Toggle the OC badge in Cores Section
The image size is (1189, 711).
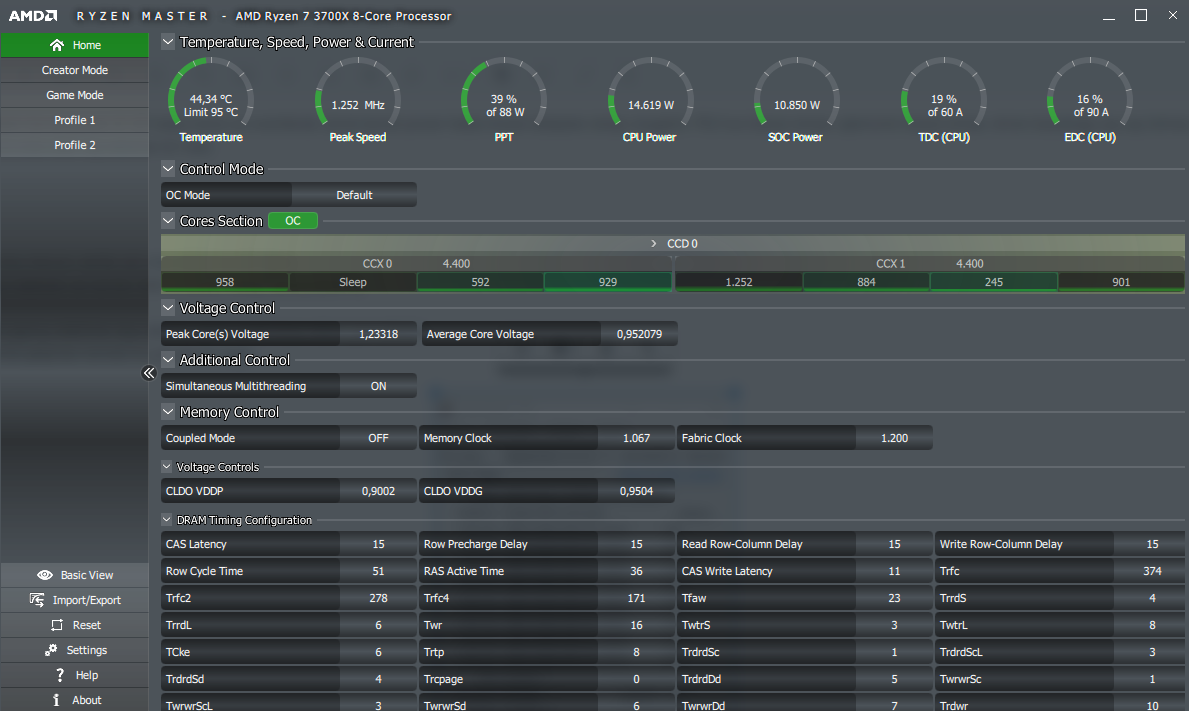click(293, 221)
